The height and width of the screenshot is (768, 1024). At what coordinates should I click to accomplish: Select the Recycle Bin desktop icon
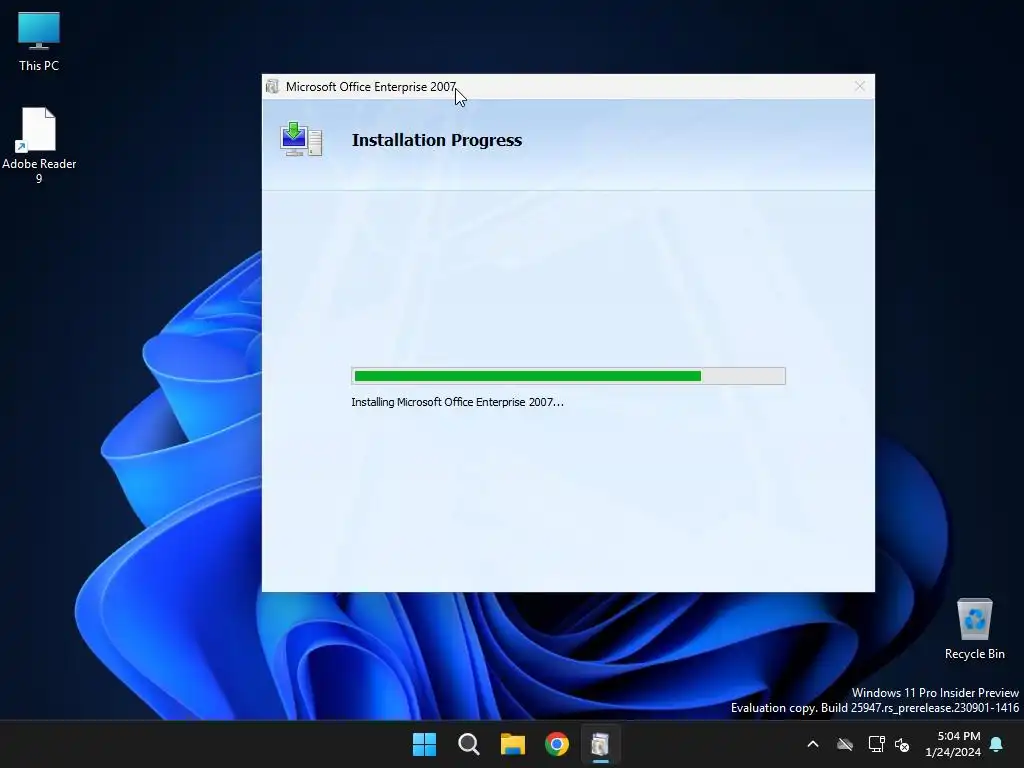click(x=974, y=629)
